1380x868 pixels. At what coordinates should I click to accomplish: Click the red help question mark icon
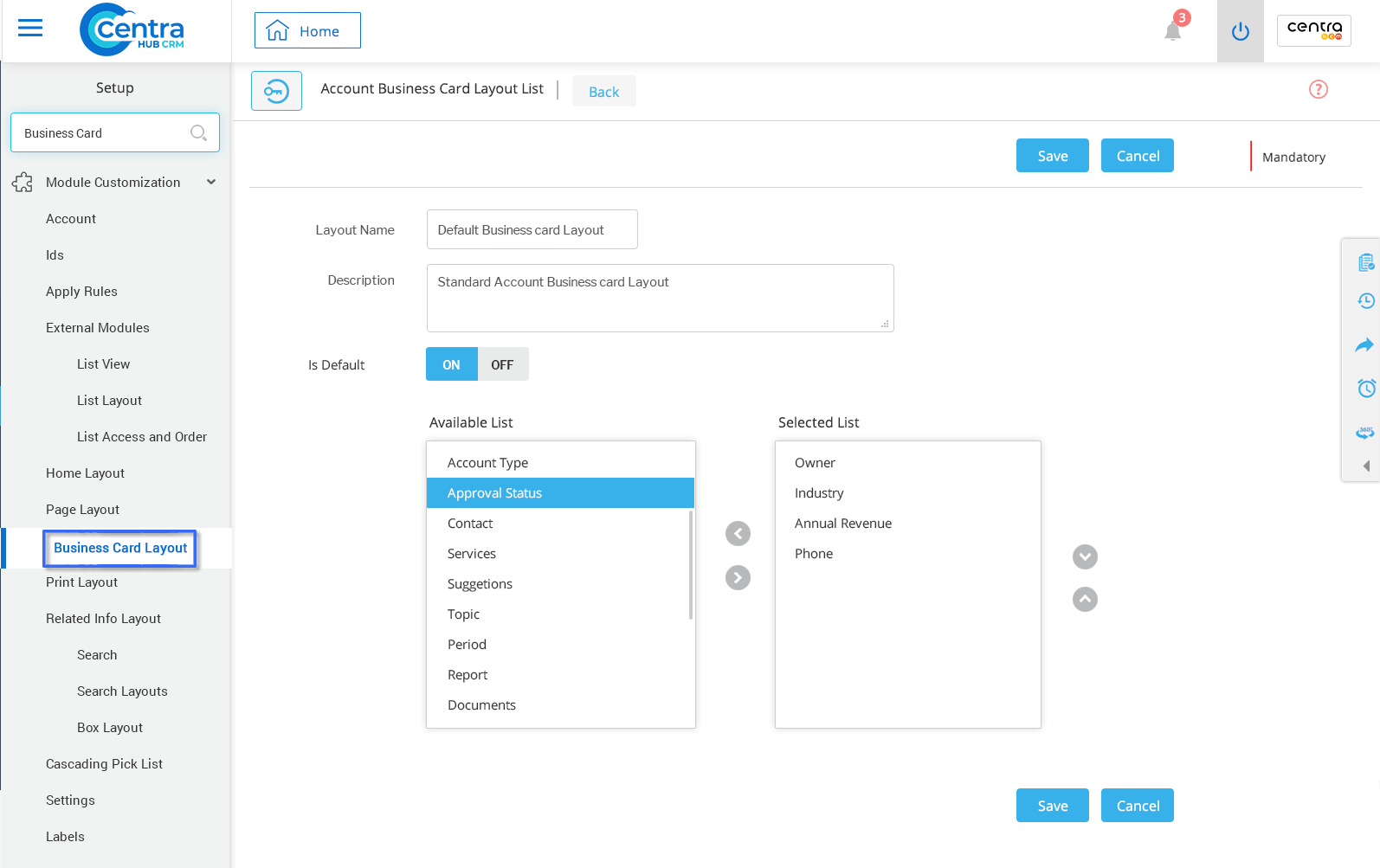pyautogui.click(x=1318, y=89)
